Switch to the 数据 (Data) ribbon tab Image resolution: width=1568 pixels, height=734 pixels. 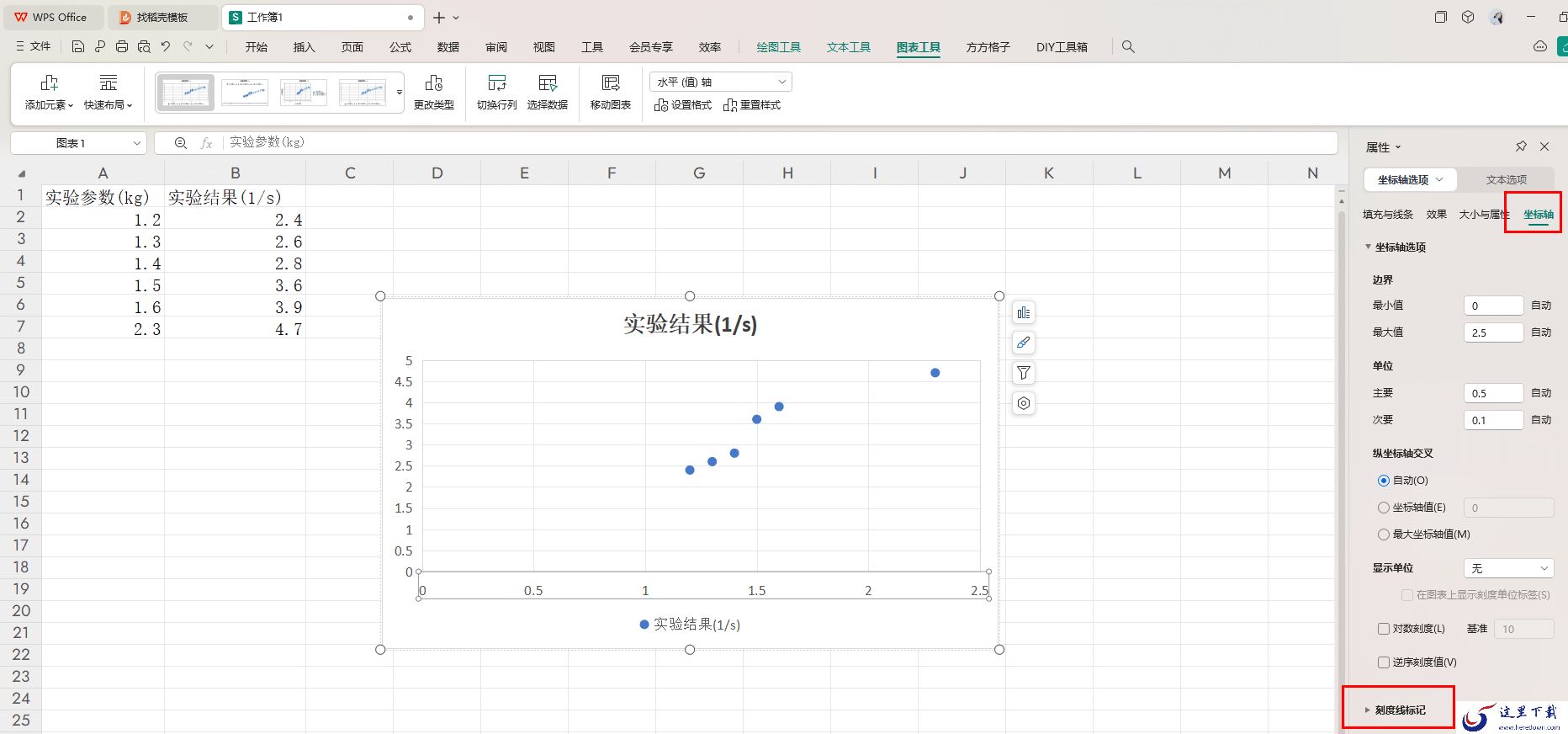[448, 47]
